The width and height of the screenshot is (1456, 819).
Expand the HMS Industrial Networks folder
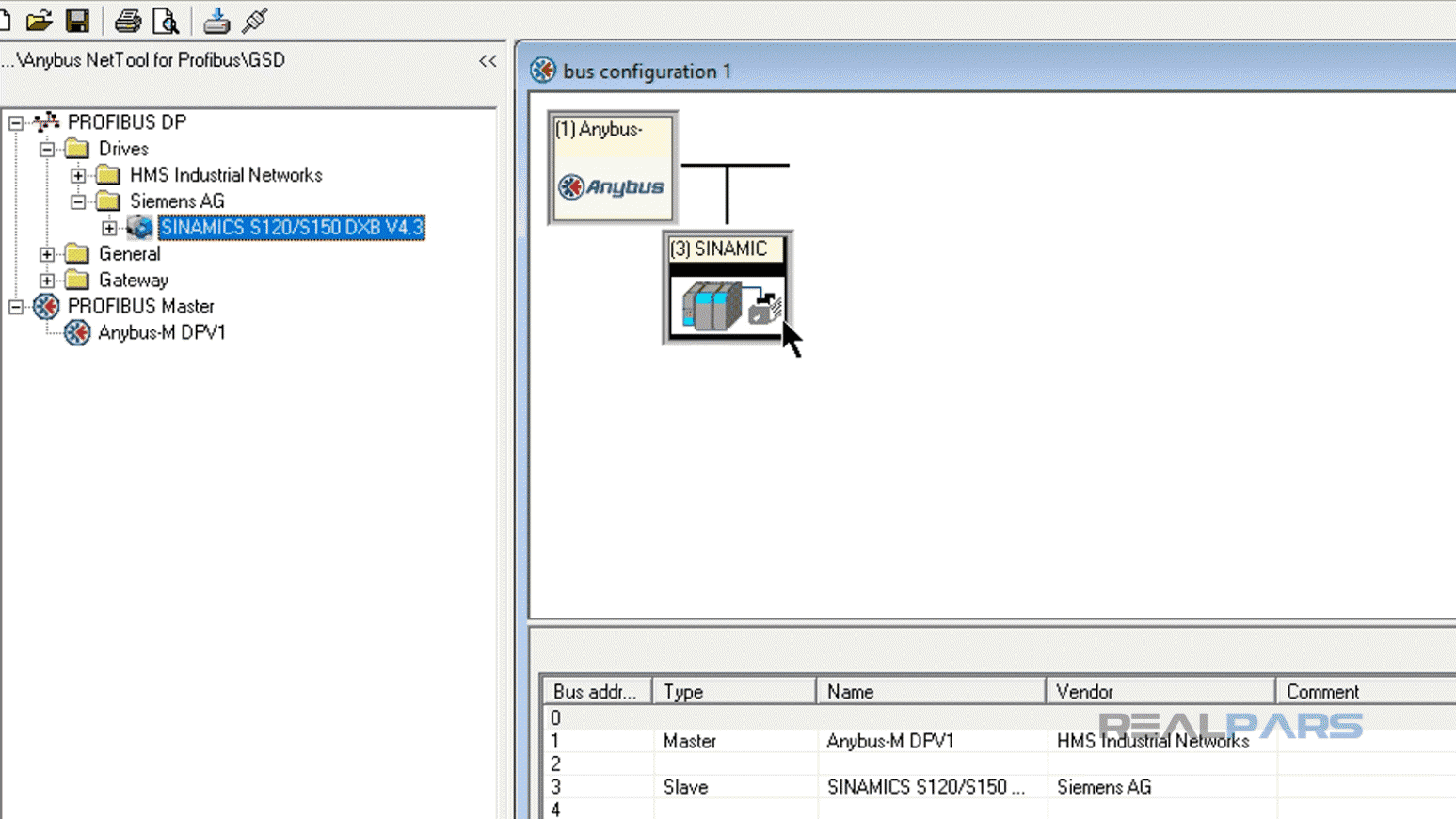pos(78,174)
